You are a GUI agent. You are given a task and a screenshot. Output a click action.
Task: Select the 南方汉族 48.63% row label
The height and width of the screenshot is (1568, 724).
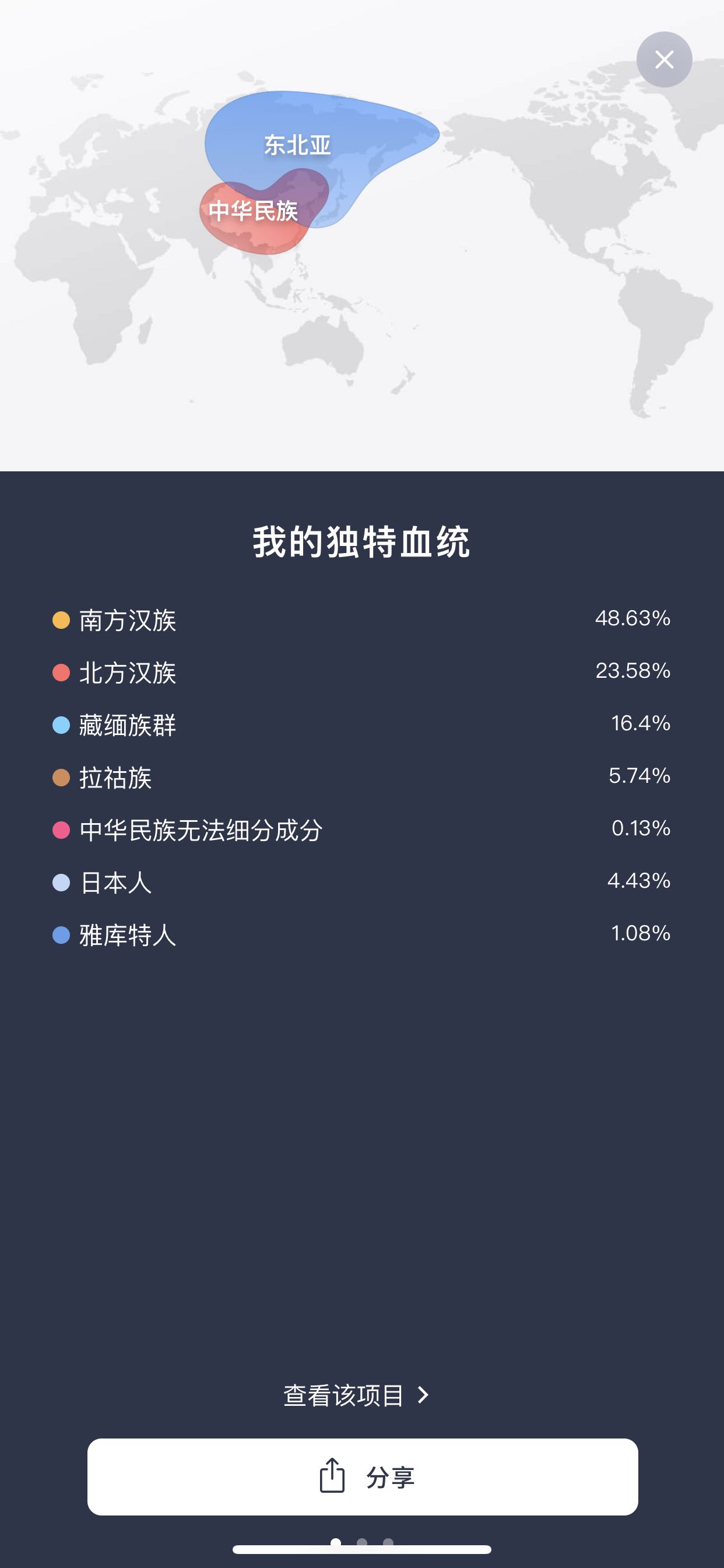[x=128, y=621]
